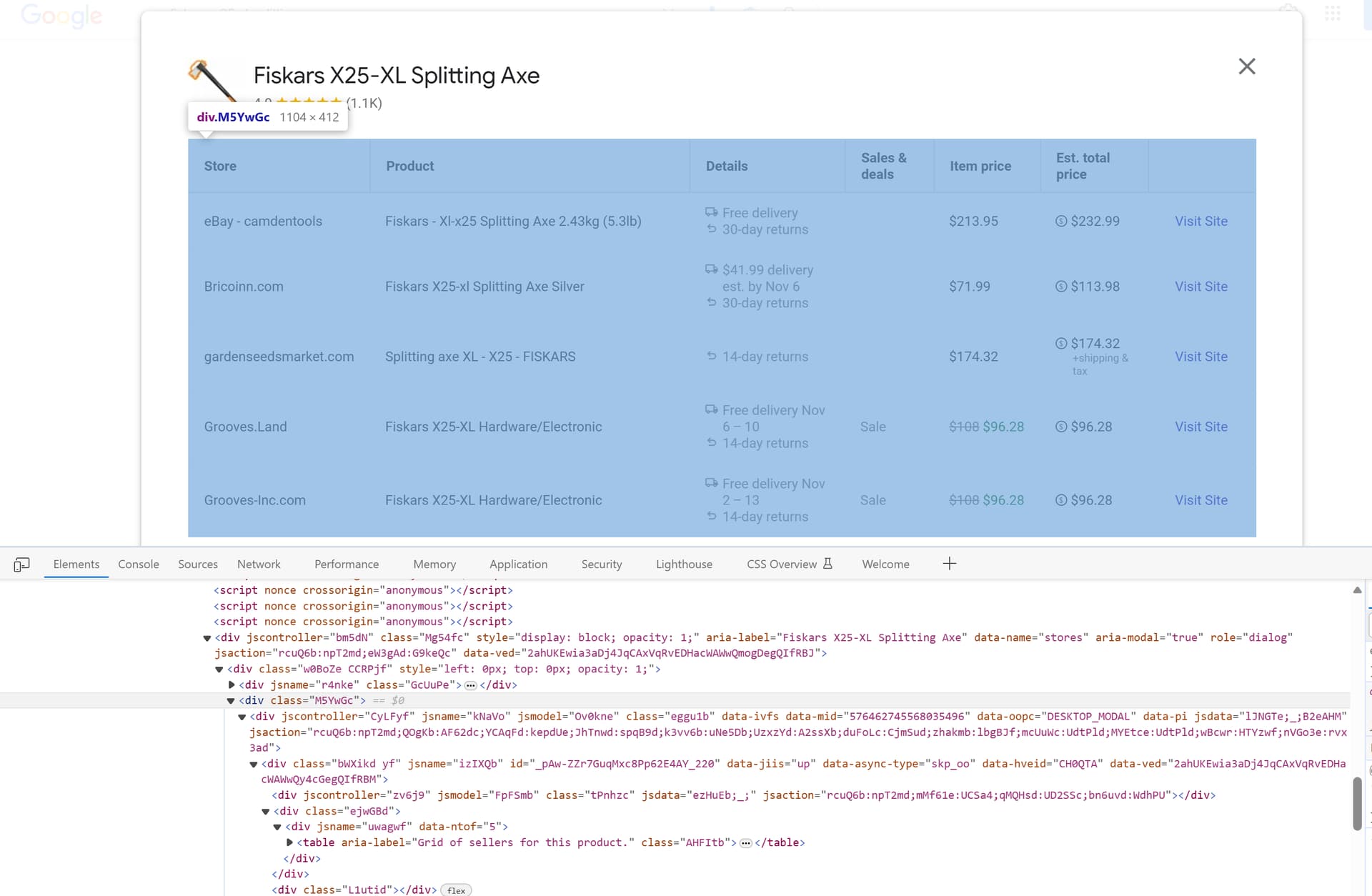Toggle the device emulation toolbar icon
The width and height of the screenshot is (1372, 896).
(21, 564)
